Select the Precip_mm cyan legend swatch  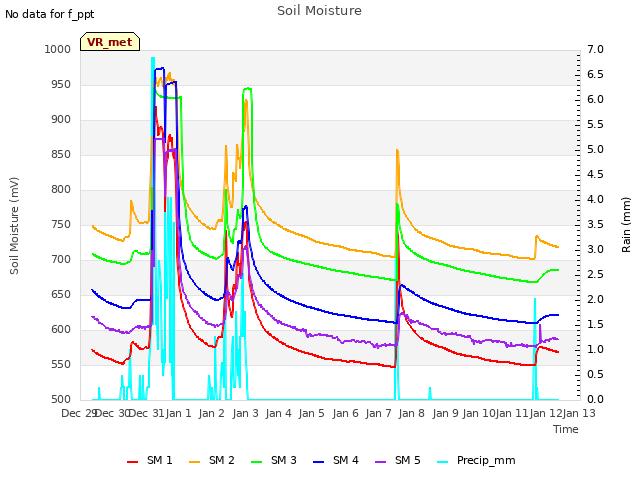pos(443,461)
